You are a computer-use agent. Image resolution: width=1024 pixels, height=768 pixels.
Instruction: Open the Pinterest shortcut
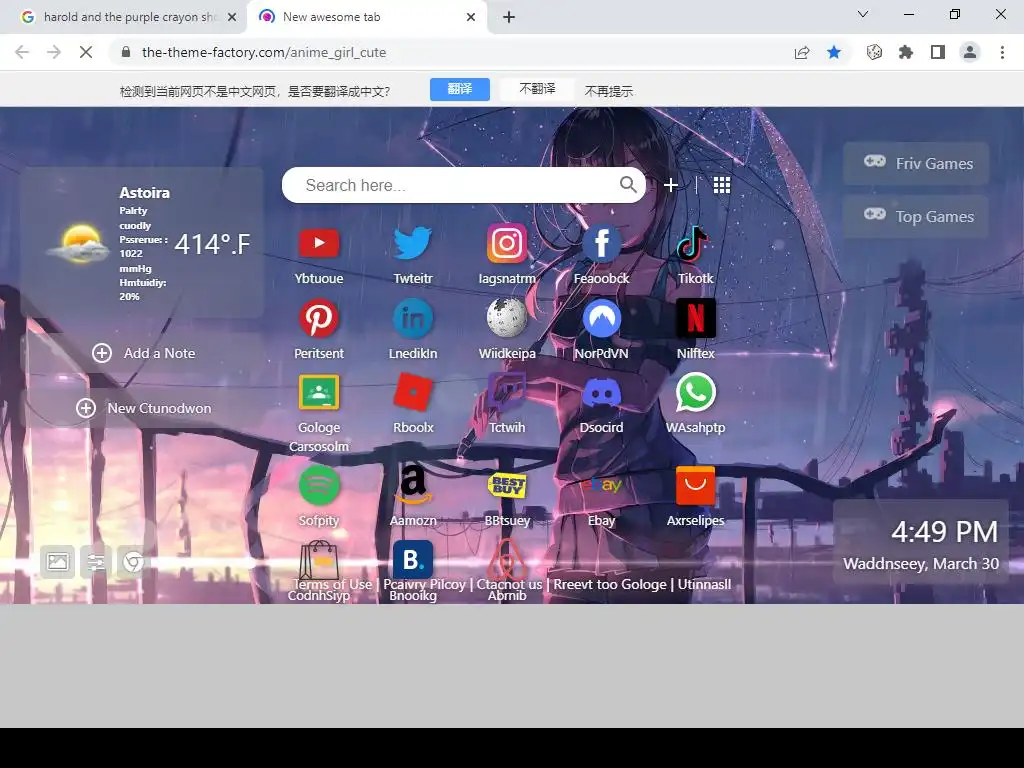pyautogui.click(x=319, y=318)
